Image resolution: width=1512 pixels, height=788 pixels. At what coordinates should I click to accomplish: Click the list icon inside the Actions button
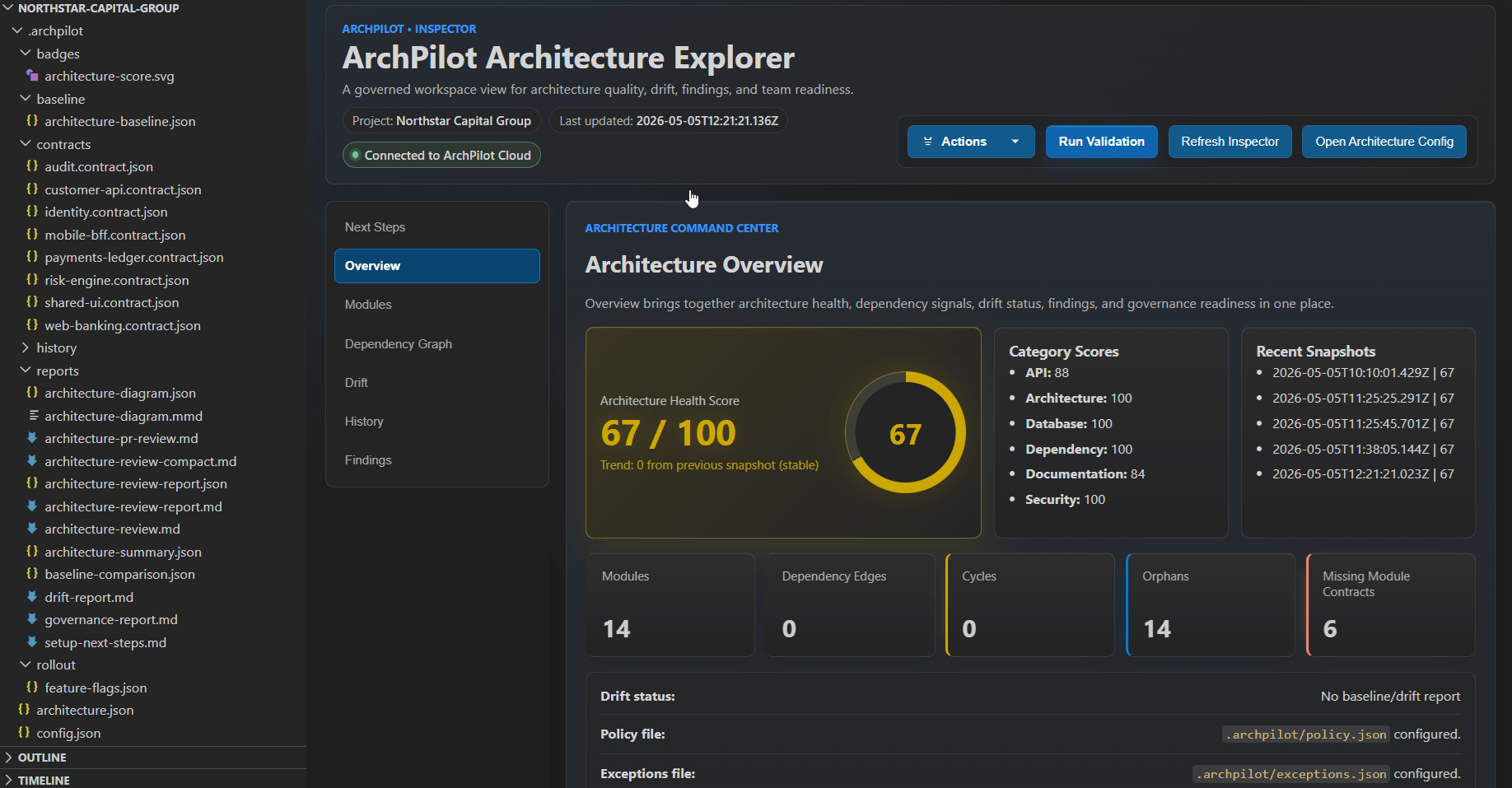pos(928,142)
